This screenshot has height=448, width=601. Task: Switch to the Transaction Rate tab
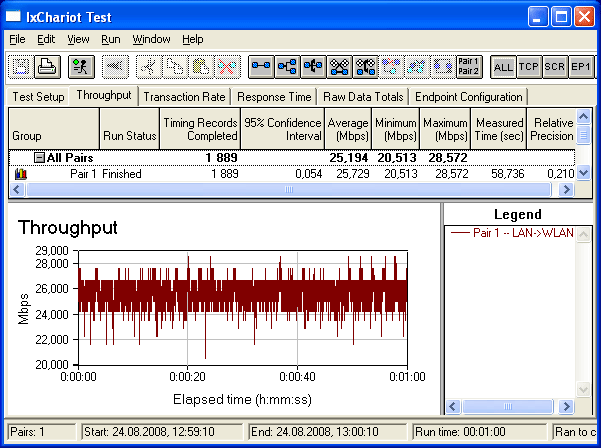(184, 97)
